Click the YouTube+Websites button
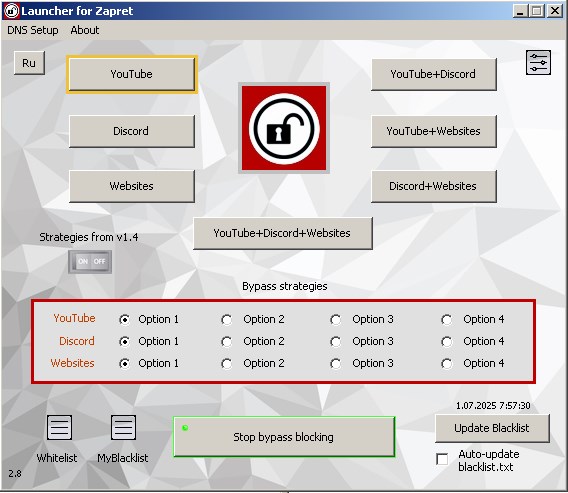Screen dimensions: 568x493 pos(434,131)
